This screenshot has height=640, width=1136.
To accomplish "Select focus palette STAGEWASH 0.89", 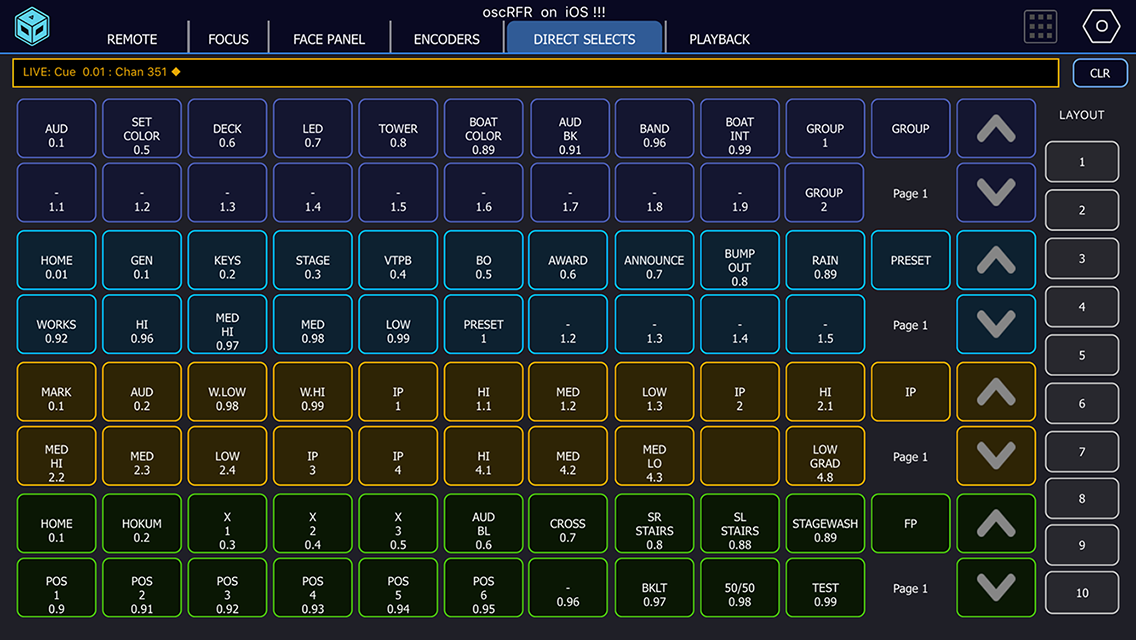I will tap(824, 523).
